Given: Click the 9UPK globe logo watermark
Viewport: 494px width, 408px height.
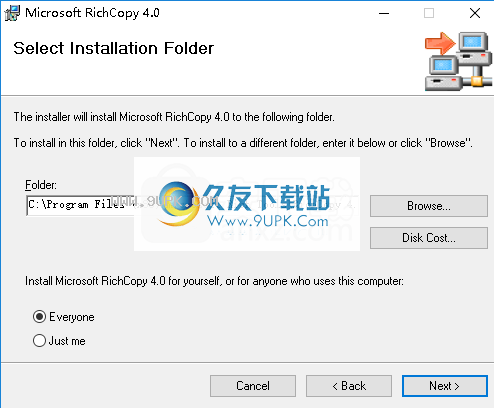Looking at the screenshot, I should [178, 204].
